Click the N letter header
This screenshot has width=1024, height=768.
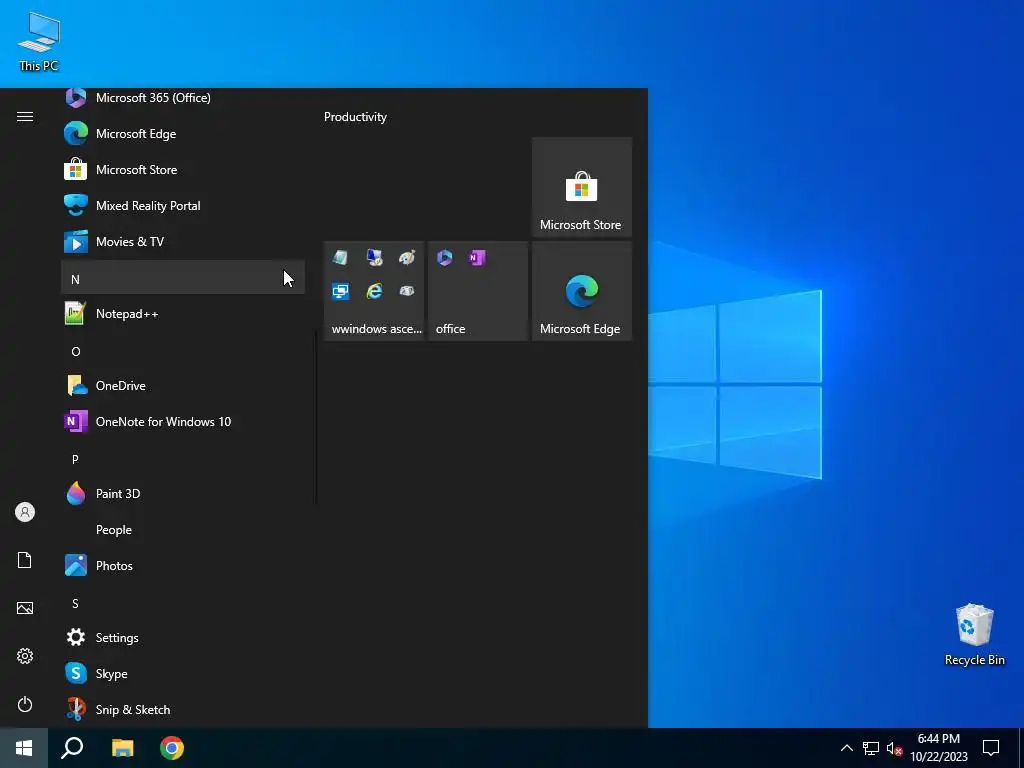tap(183, 278)
